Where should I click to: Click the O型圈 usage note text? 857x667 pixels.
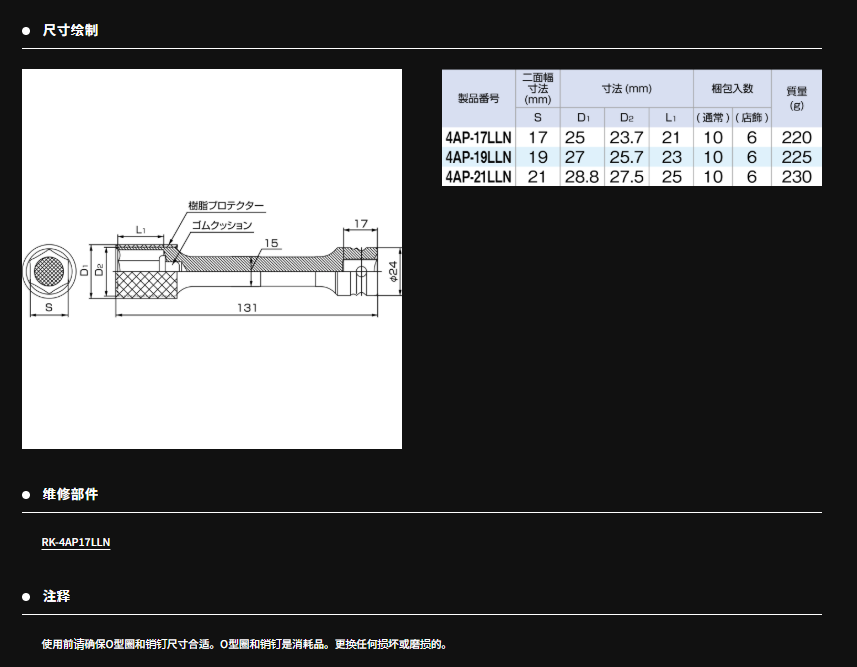pos(244,644)
